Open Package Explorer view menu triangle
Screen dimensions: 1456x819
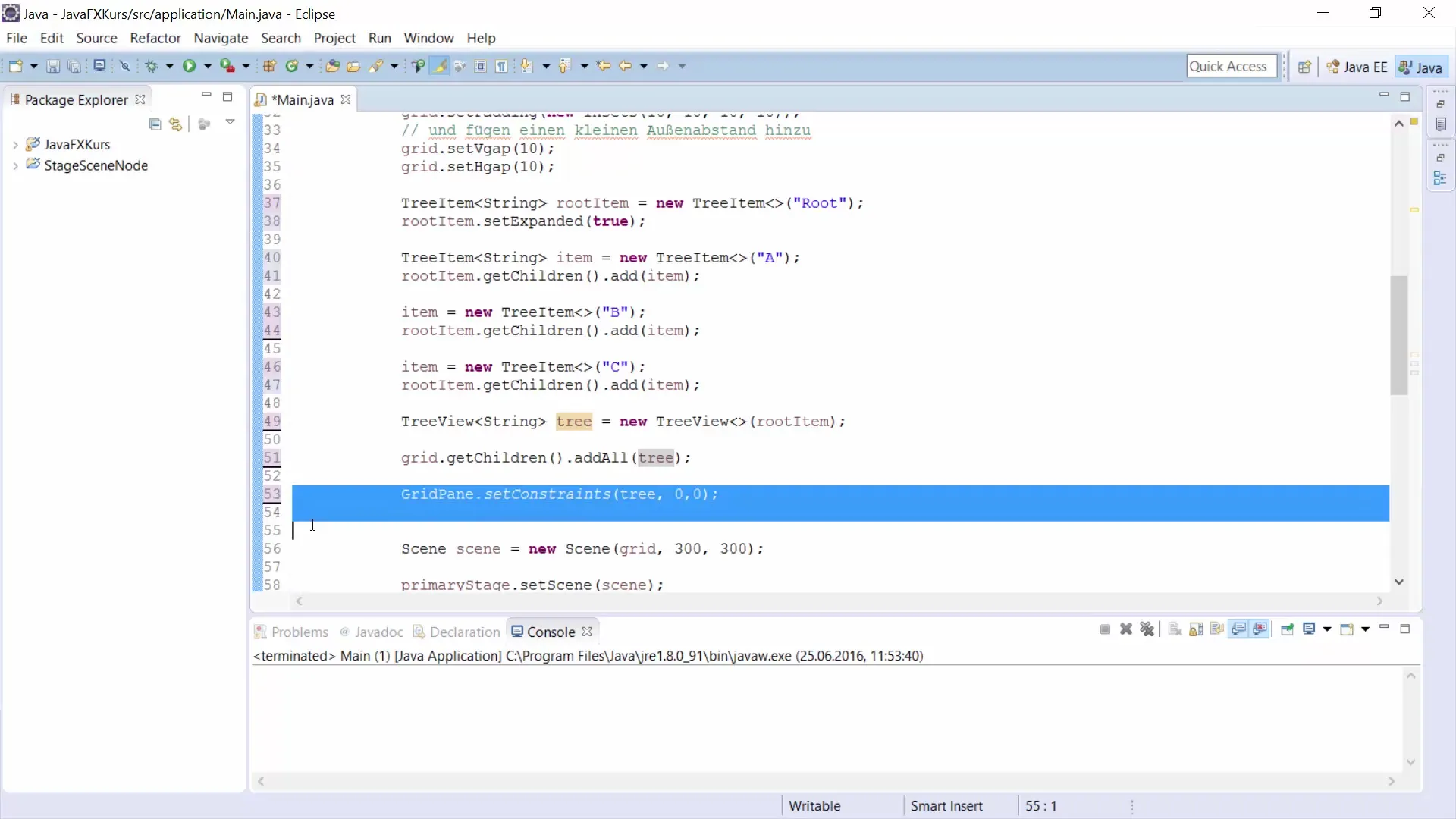coord(230,122)
